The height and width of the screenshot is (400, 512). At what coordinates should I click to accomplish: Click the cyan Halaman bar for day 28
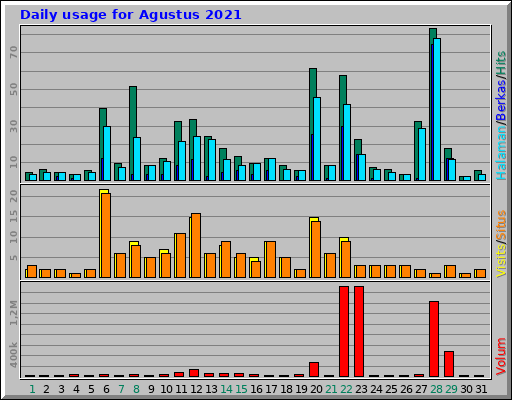click(x=437, y=109)
